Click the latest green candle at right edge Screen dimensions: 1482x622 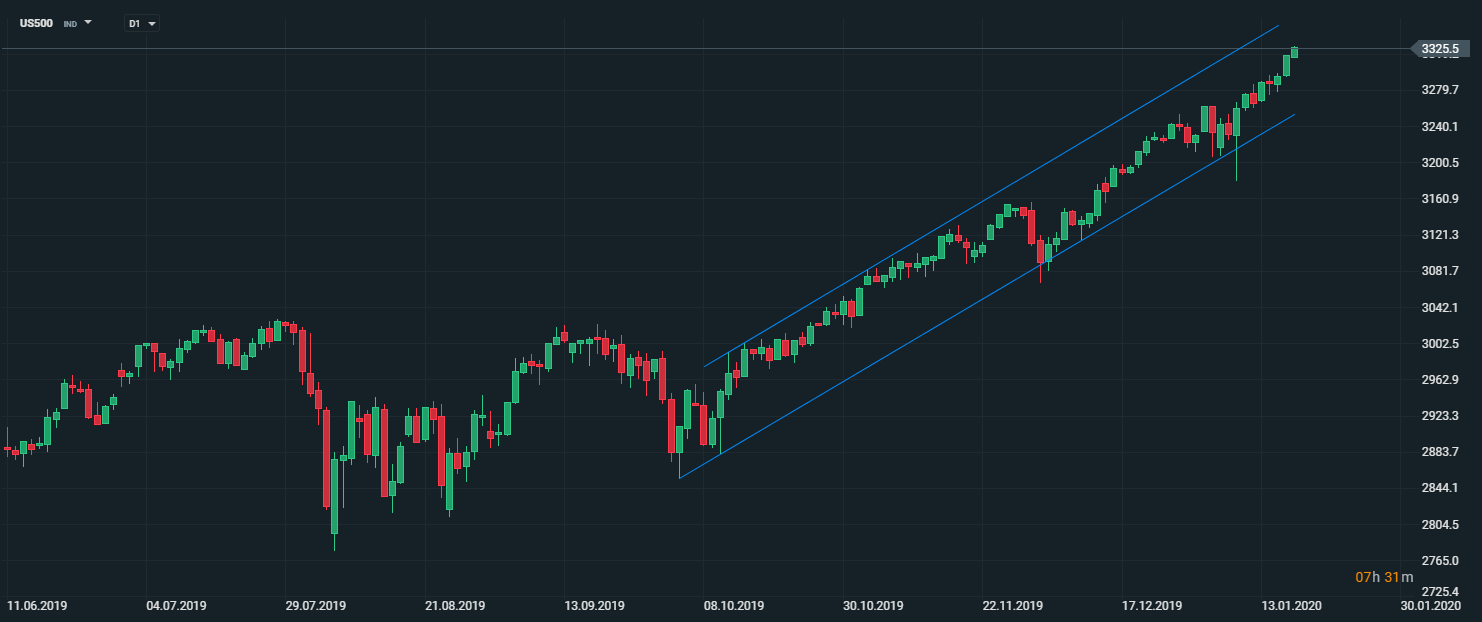coord(1294,52)
